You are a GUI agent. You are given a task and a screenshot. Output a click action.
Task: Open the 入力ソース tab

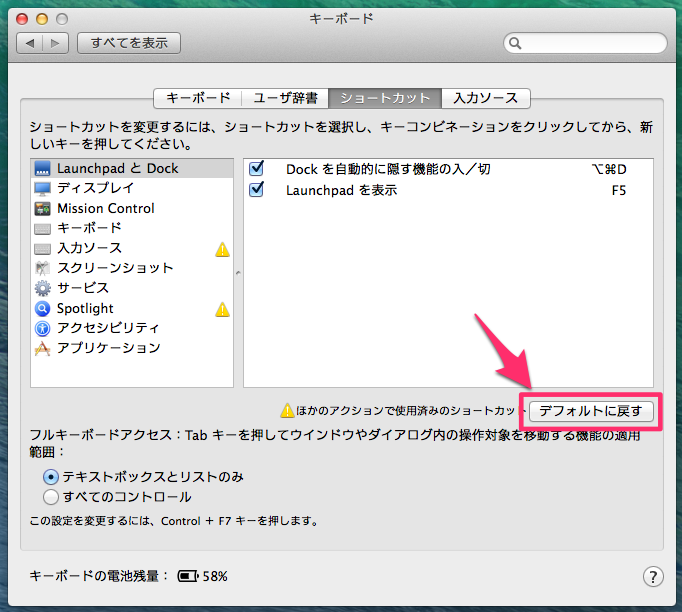click(x=486, y=98)
